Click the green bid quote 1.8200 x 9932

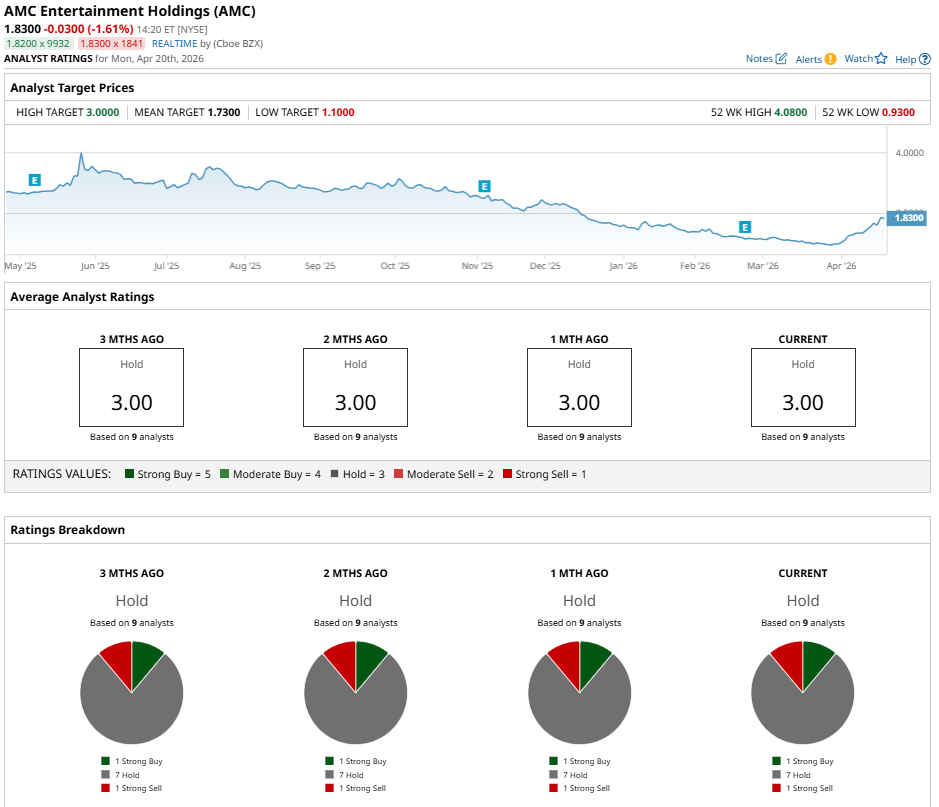tap(38, 44)
